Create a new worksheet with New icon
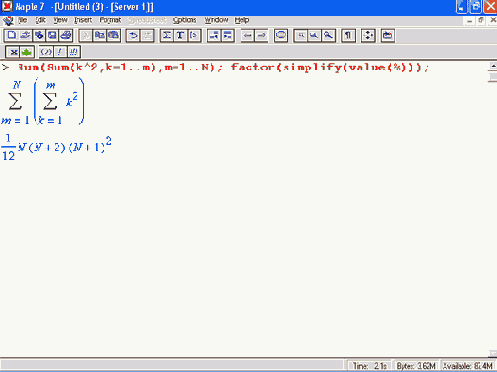Image resolution: width=497 pixels, height=372 pixels. coord(11,35)
